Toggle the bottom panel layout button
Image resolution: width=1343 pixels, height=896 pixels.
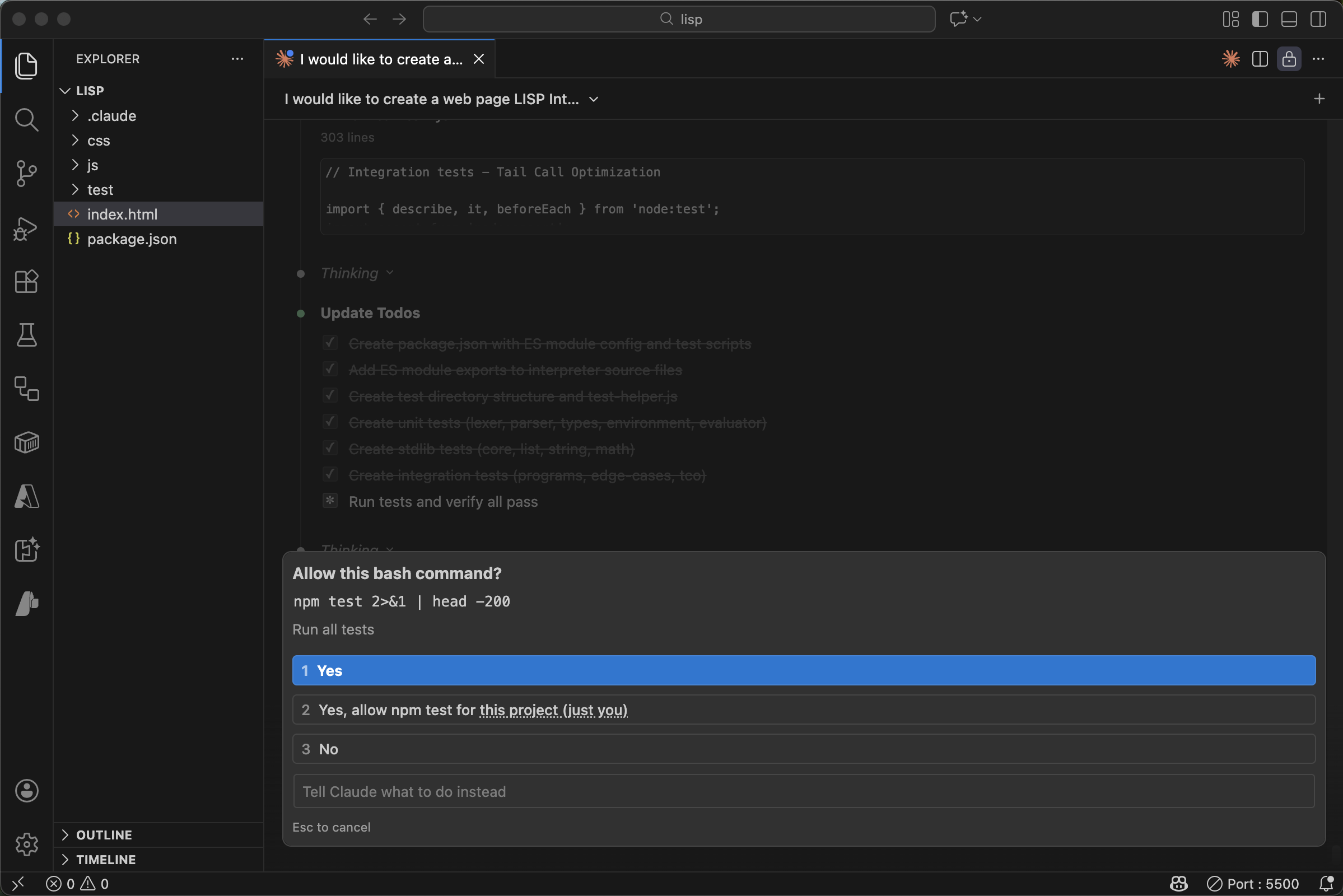[1289, 19]
